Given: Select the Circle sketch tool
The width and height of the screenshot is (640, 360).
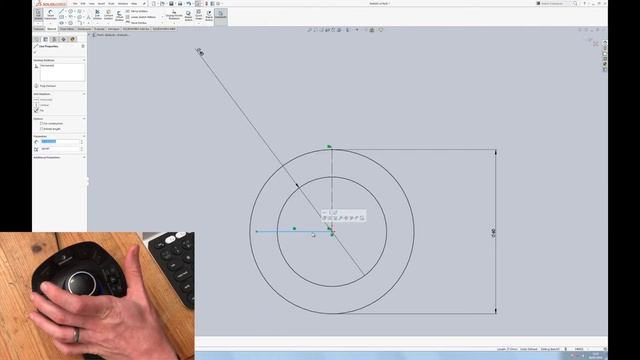Looking at the screenshot, I should click(70, 11).
